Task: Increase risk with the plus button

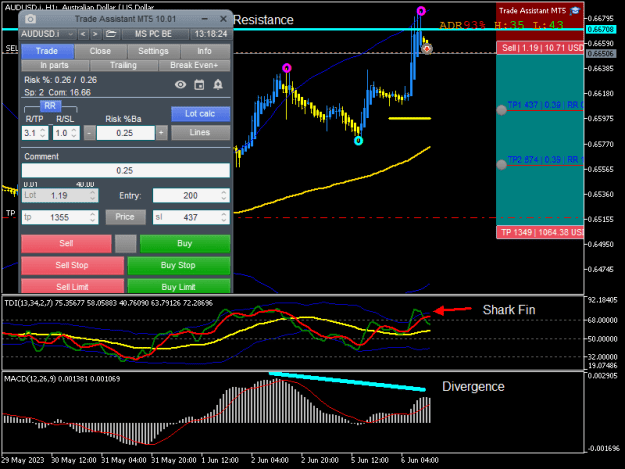Action: pyautogui.click(x=161, y=133)
